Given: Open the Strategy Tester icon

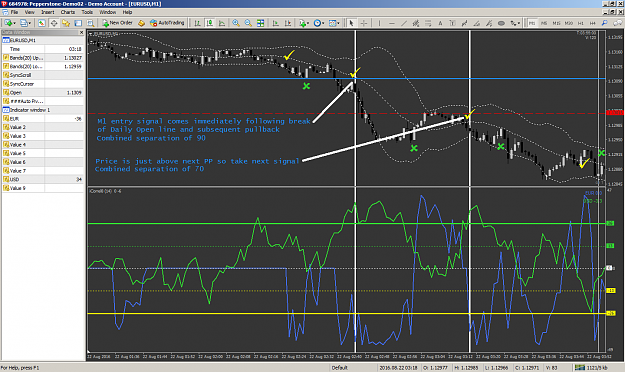Looking at the screenshot, I should [90, 23].
